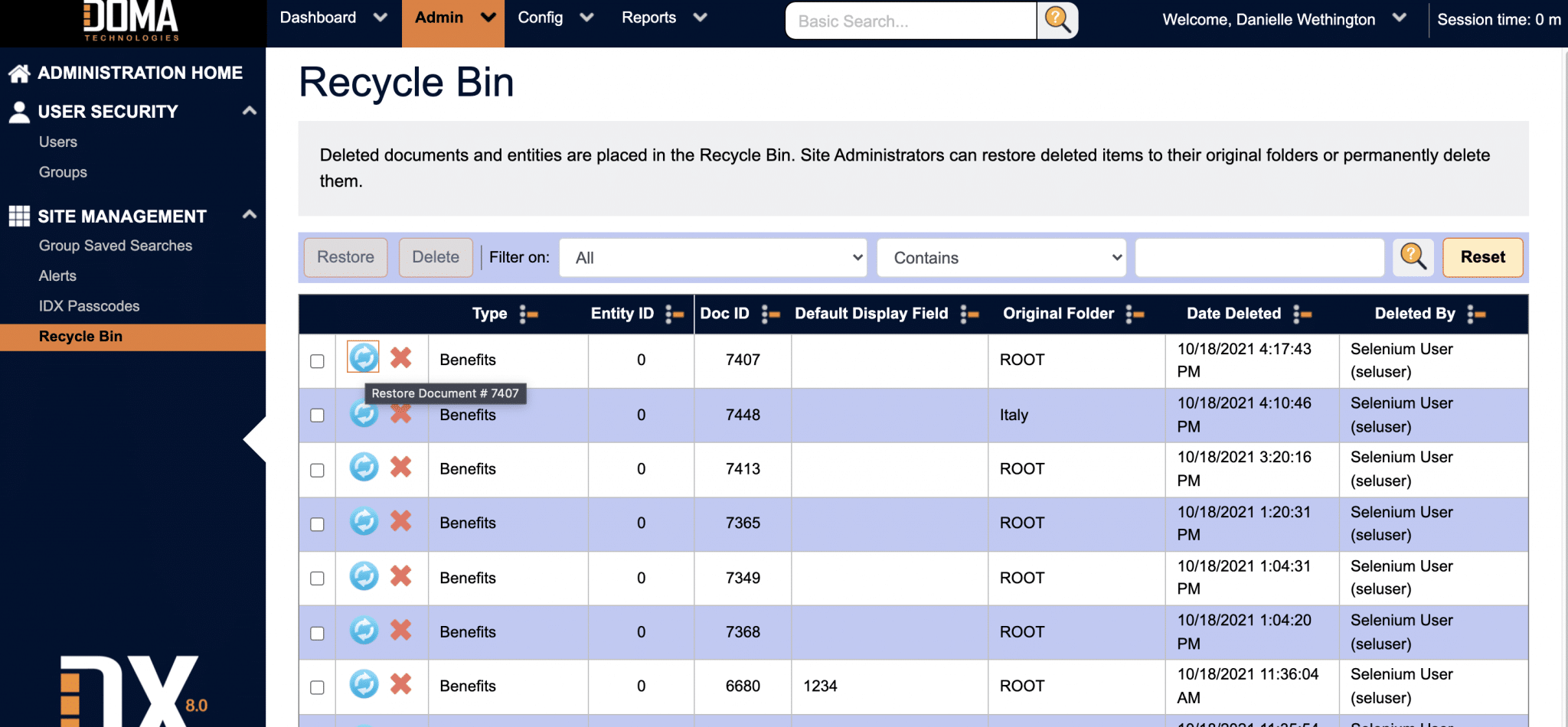This screenshot has height=727, width=1568.
Task: Restore document 6680 with its blue icon
Action: pyautogui.click(x=364, y=684)
